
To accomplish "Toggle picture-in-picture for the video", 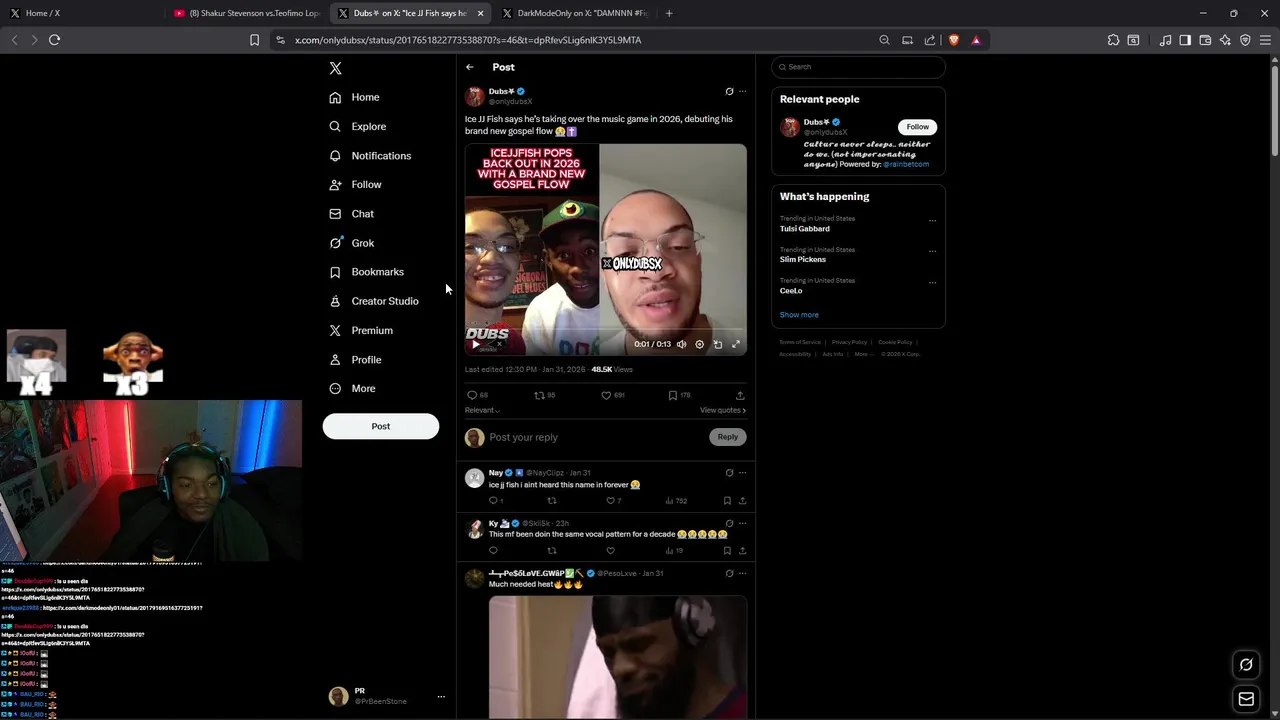I will [x=717, y=344].
